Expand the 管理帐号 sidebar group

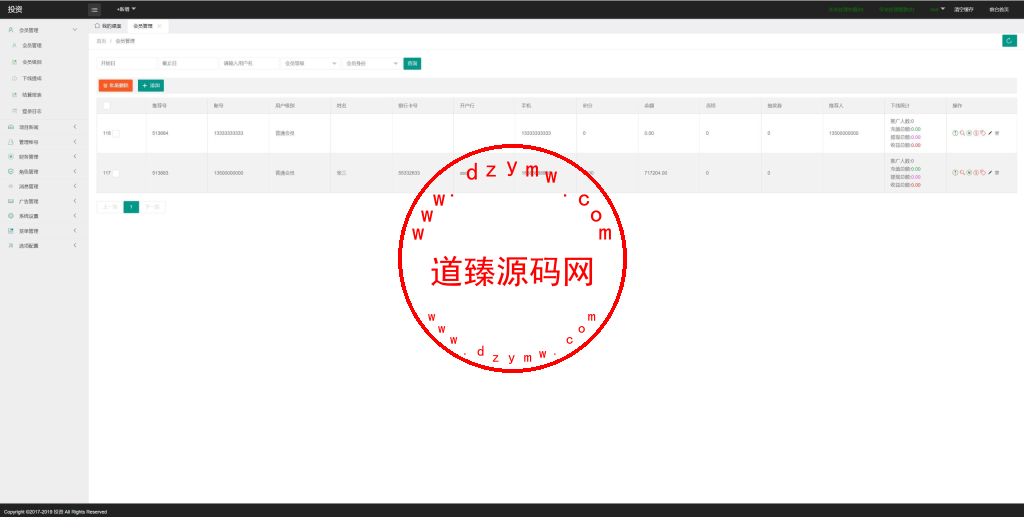point(44,142)
